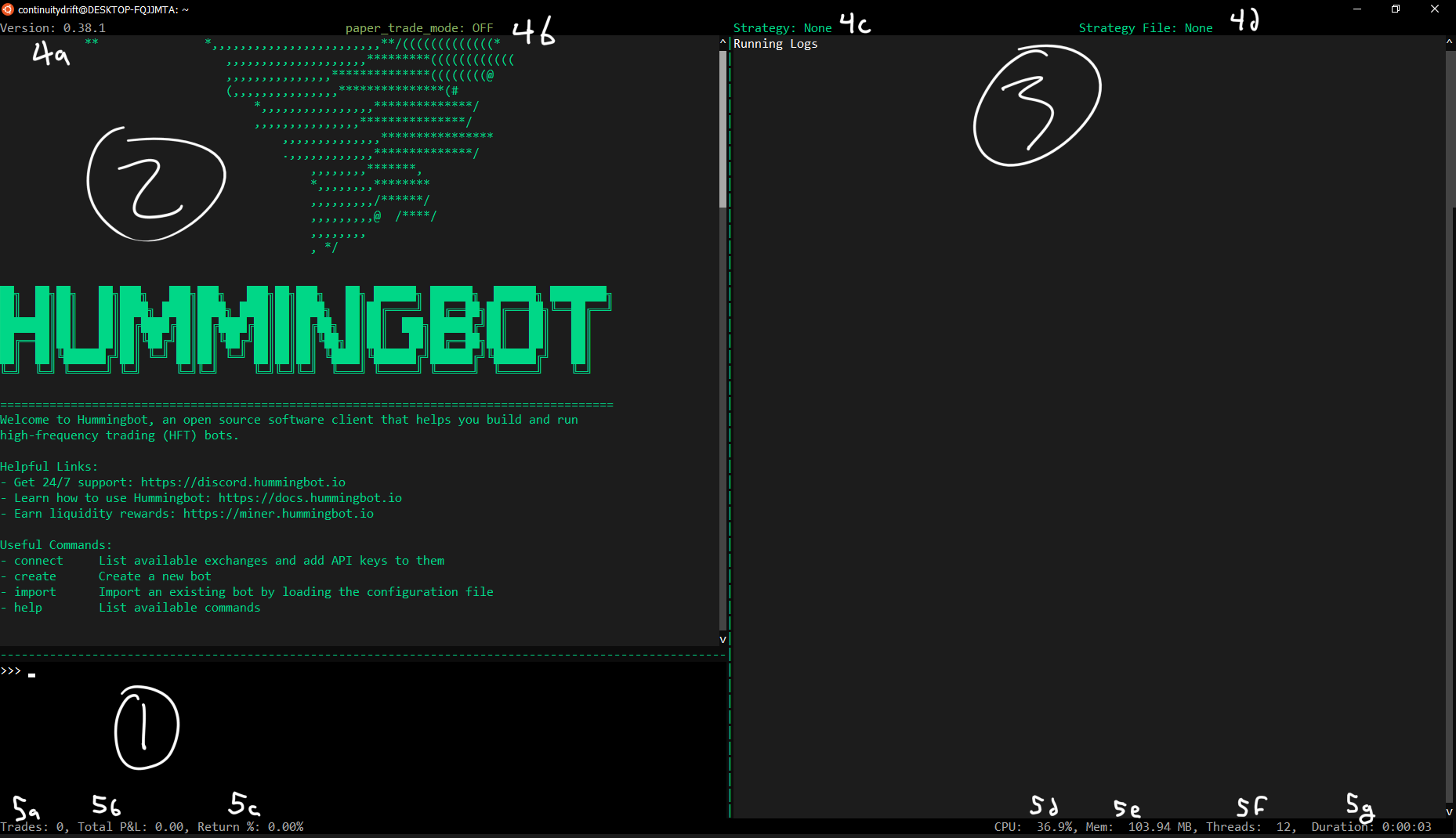This screenshot has height=838, width=1456.
Task: Click the 'CPU: 36.9%' status entry
Action: [1034, 827]
